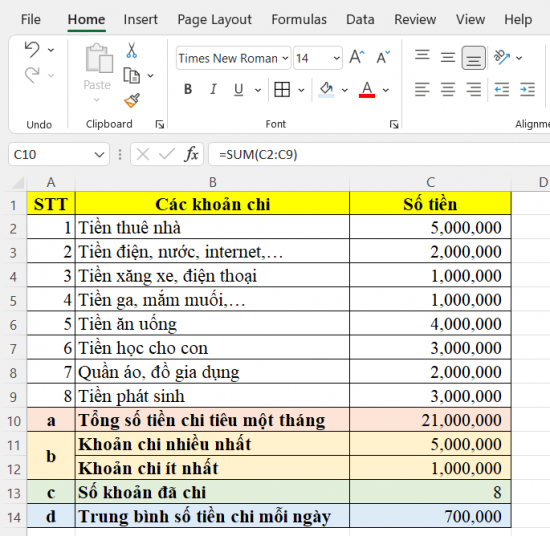Open the Help tab
The width and height of the screenshot is (550, 536).
518,19
